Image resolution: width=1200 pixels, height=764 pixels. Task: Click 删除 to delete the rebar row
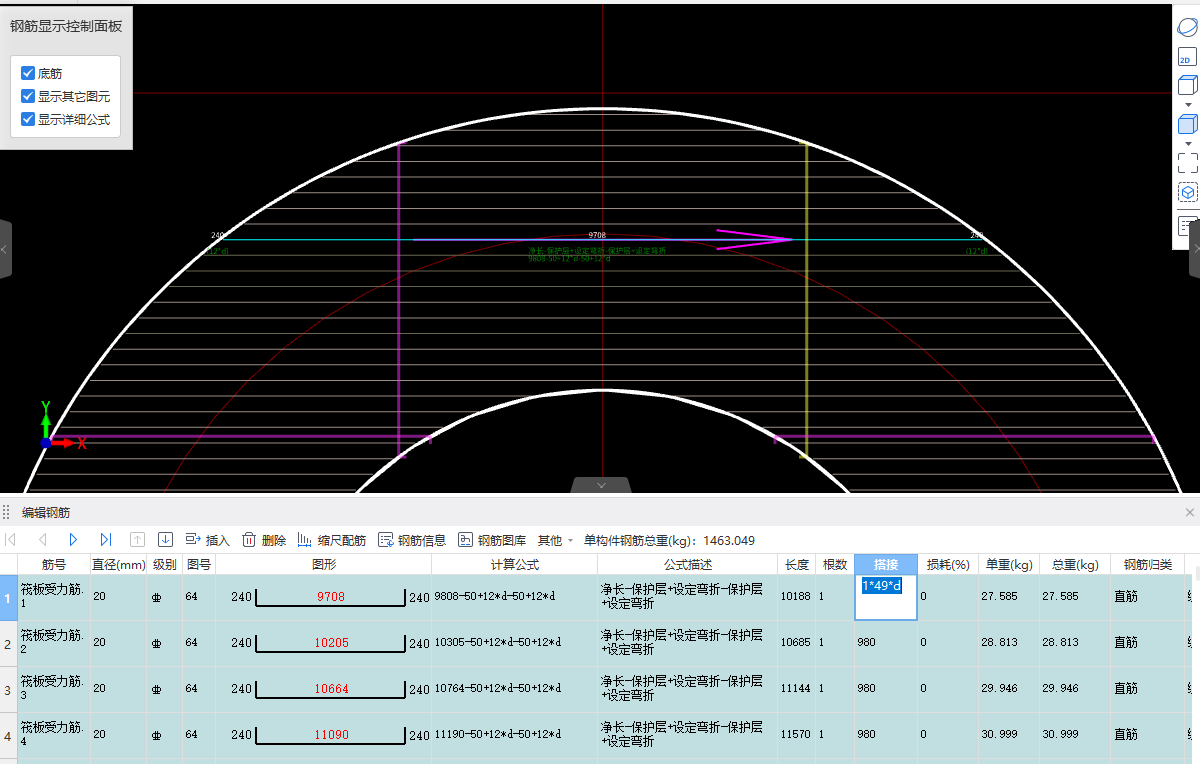tap(264, 540)
